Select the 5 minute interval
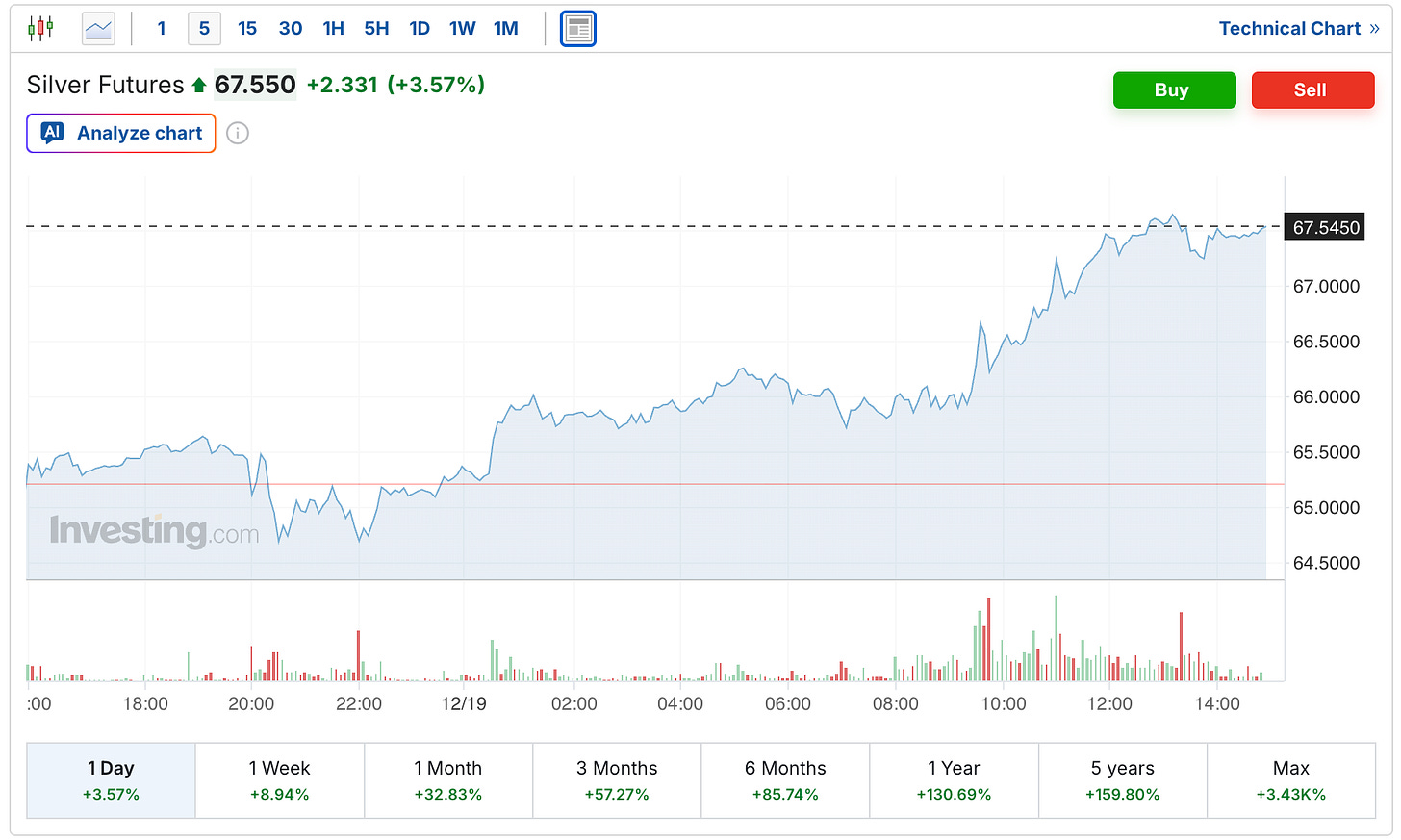 pyautogui.click(x=204, y=29)
